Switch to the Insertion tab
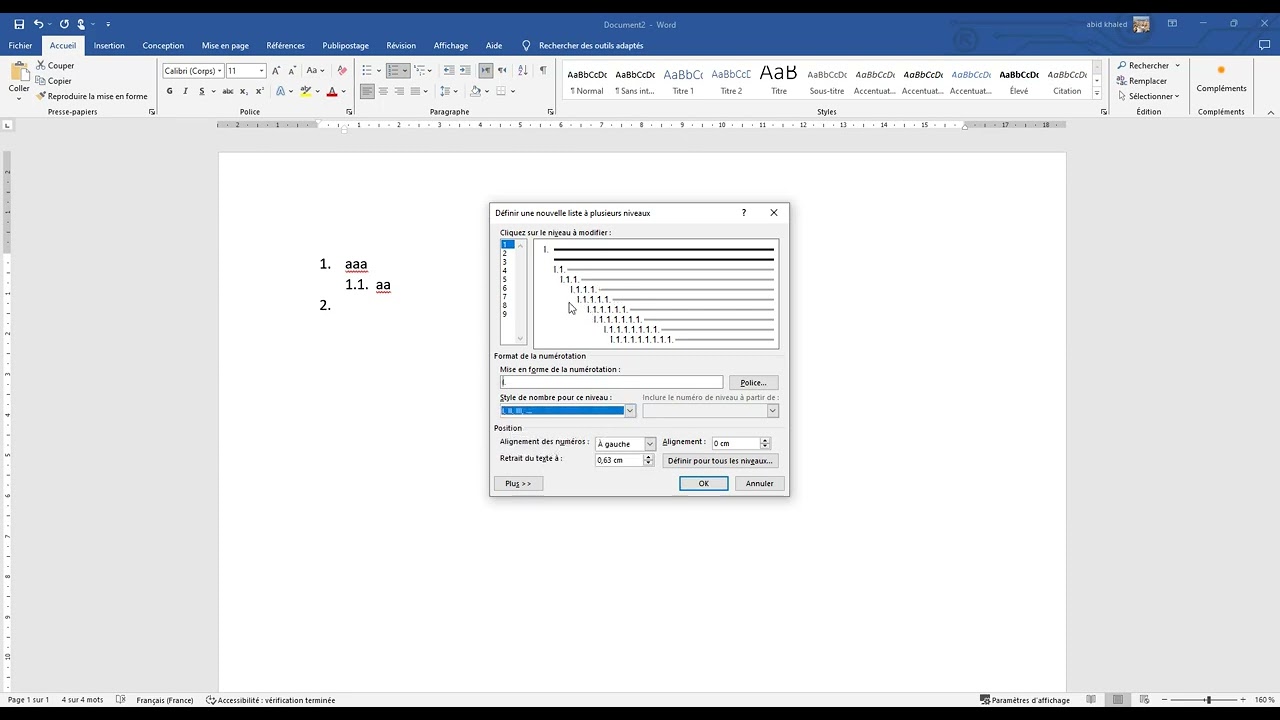 tap(109, 45)
